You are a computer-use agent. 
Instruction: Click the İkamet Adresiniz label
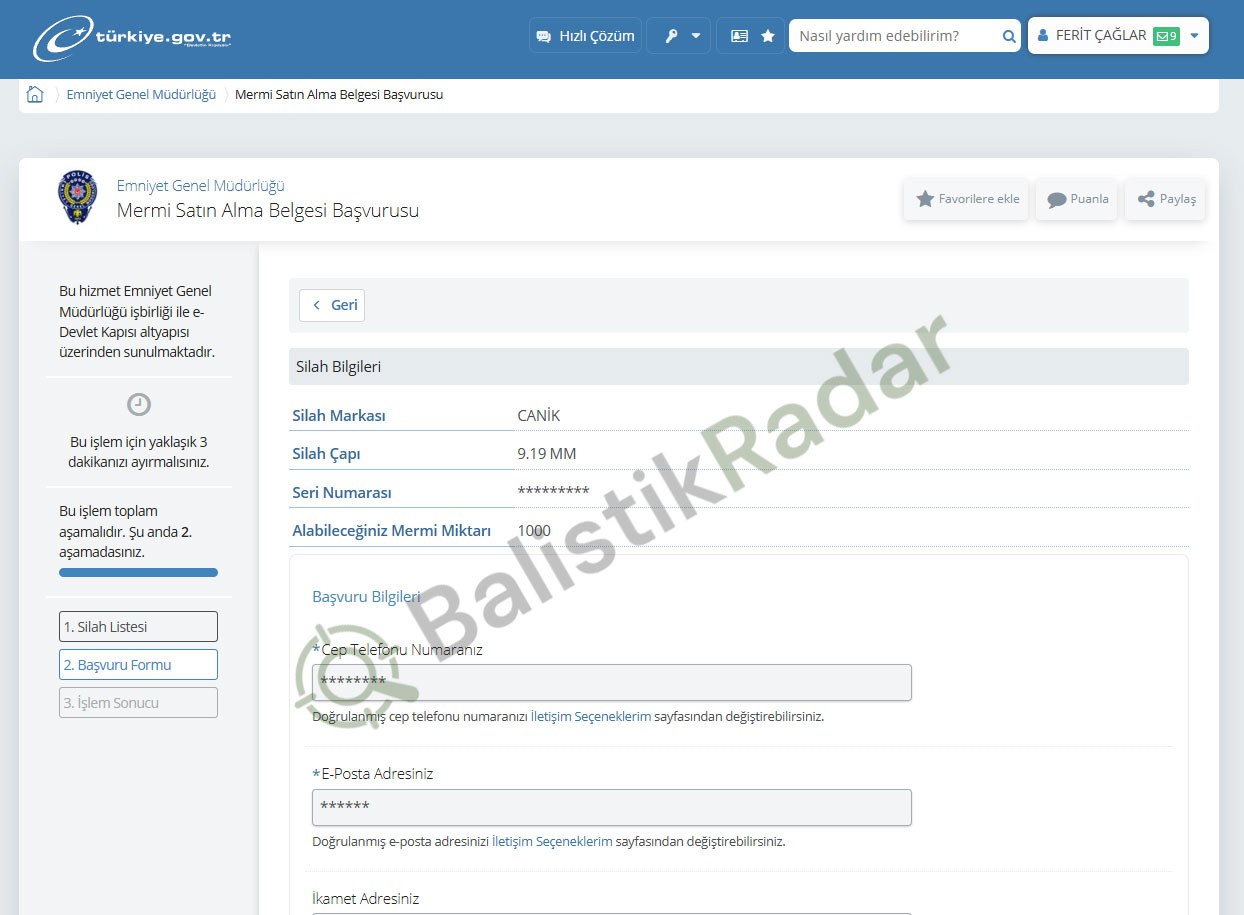click(x=366, y=899)
